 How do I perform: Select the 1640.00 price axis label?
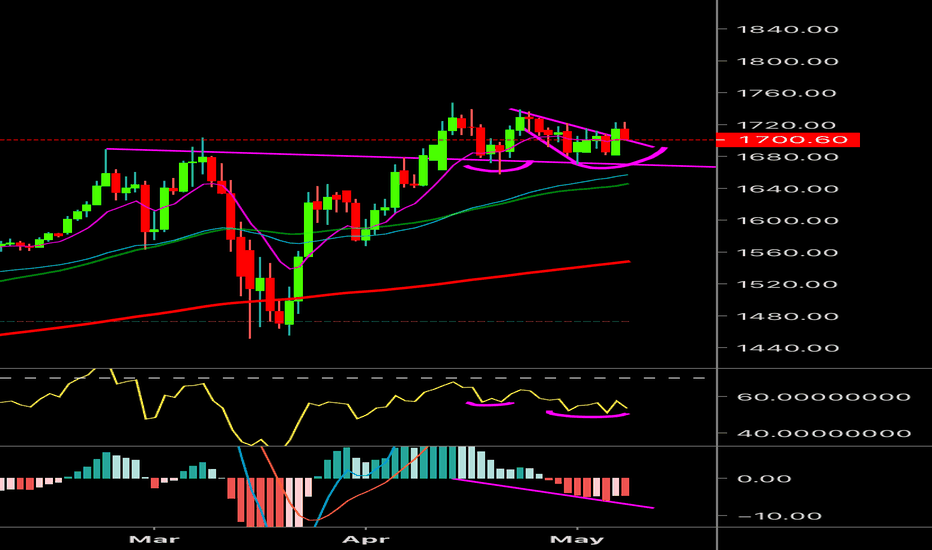tap(788, 189)
